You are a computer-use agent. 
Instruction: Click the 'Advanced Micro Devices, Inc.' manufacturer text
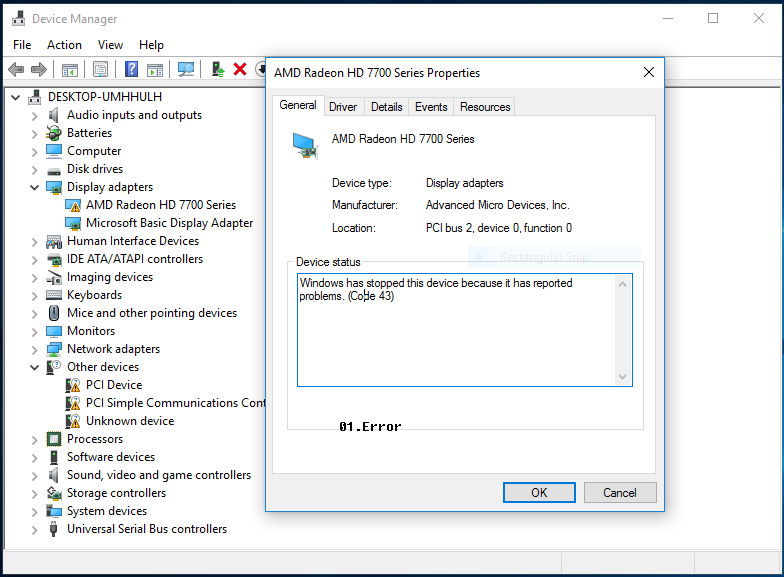[498, 205]
